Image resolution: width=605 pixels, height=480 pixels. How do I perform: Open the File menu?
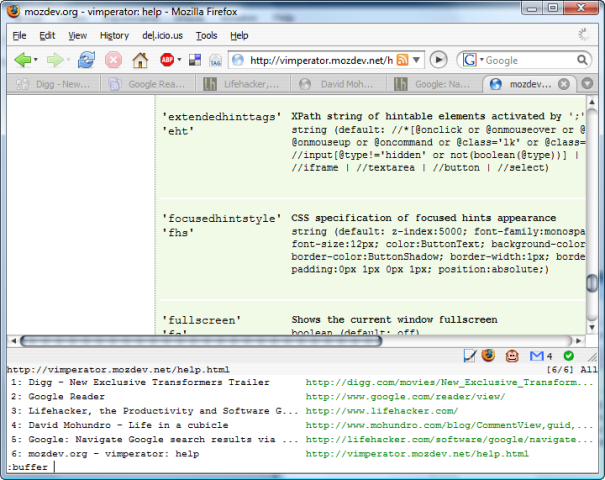point(19,36)
